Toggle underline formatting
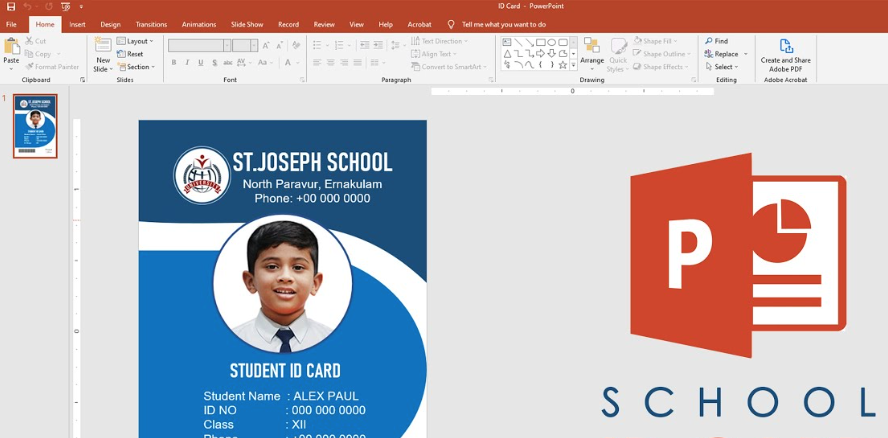Screen dimensions: 888x438 (x=200, y=62)
